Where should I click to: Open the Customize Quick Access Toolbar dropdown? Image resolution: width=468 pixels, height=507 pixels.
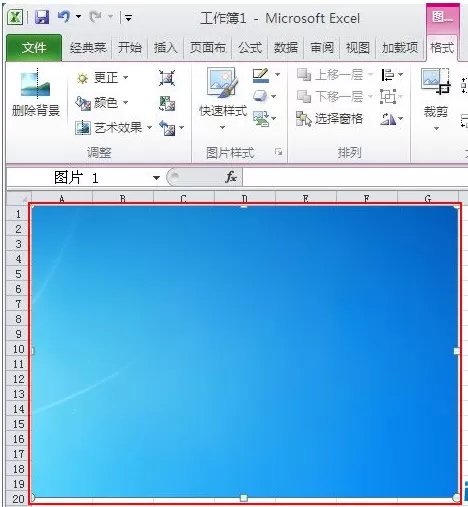(x=128, y=17)
